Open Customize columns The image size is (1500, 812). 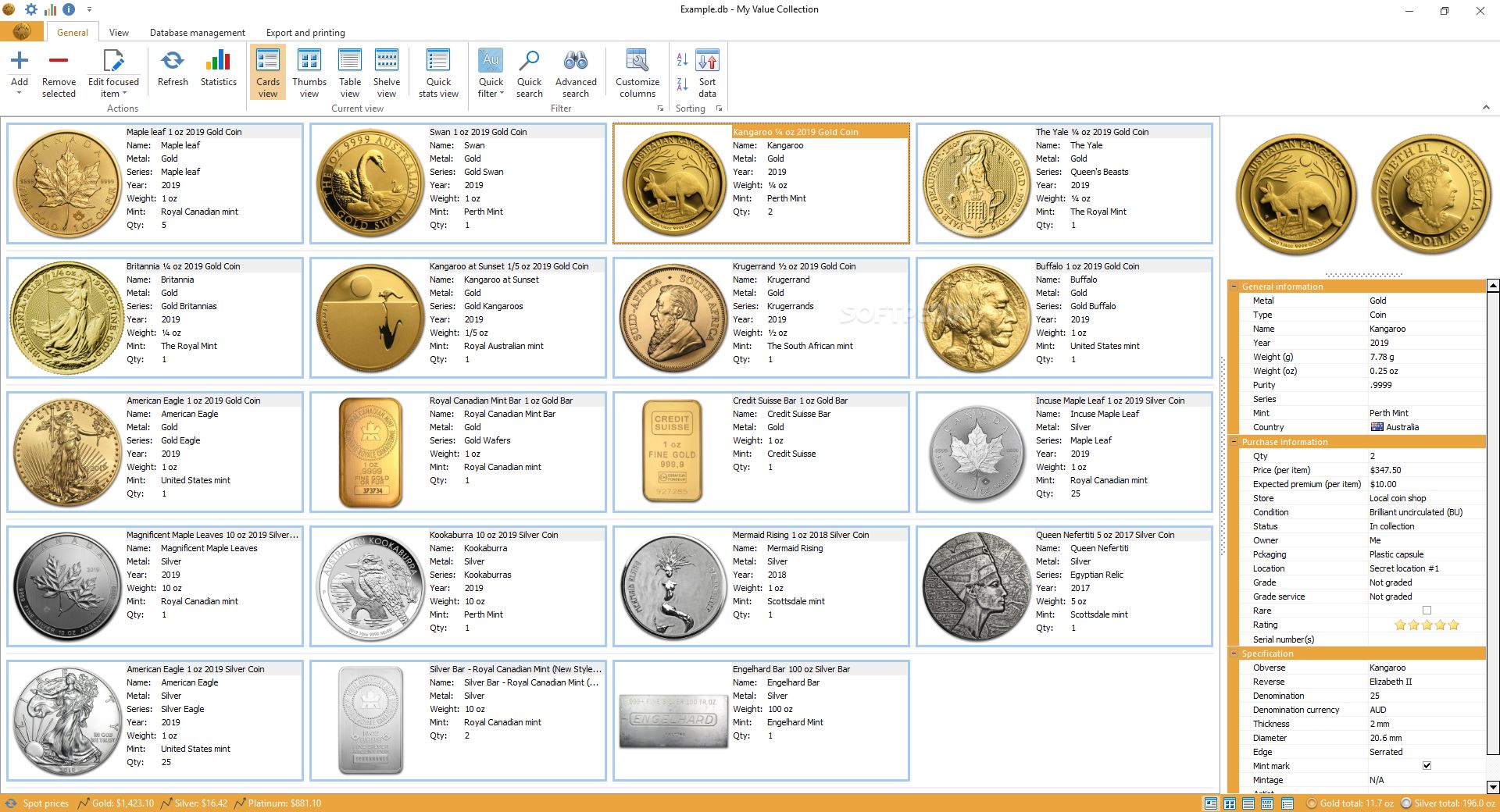(x=637, y=72)
